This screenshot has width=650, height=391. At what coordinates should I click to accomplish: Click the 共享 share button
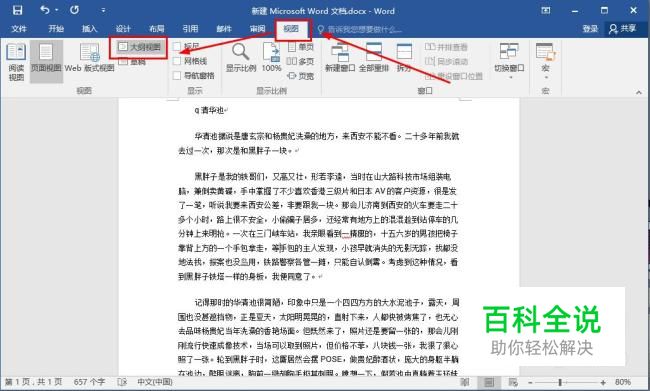click(x=623, y=29)
